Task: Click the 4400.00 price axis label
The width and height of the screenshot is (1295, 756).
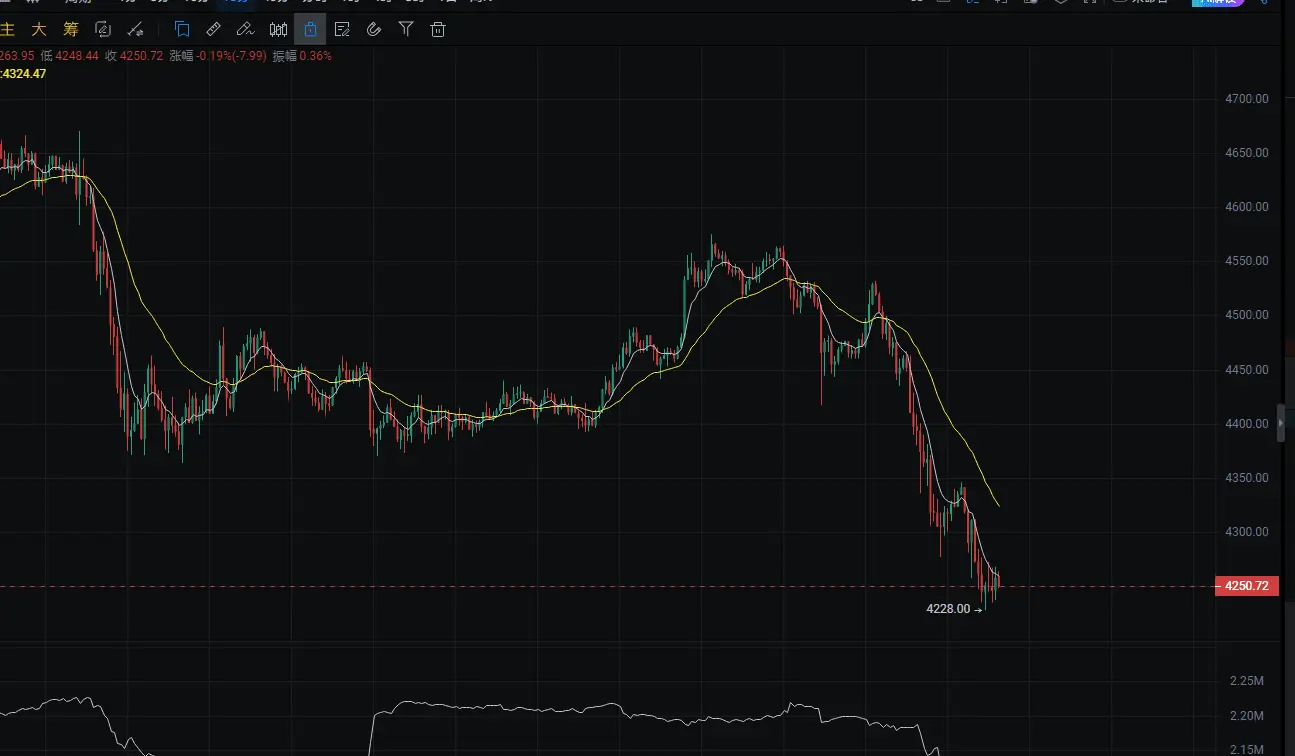Action: 1246,424
